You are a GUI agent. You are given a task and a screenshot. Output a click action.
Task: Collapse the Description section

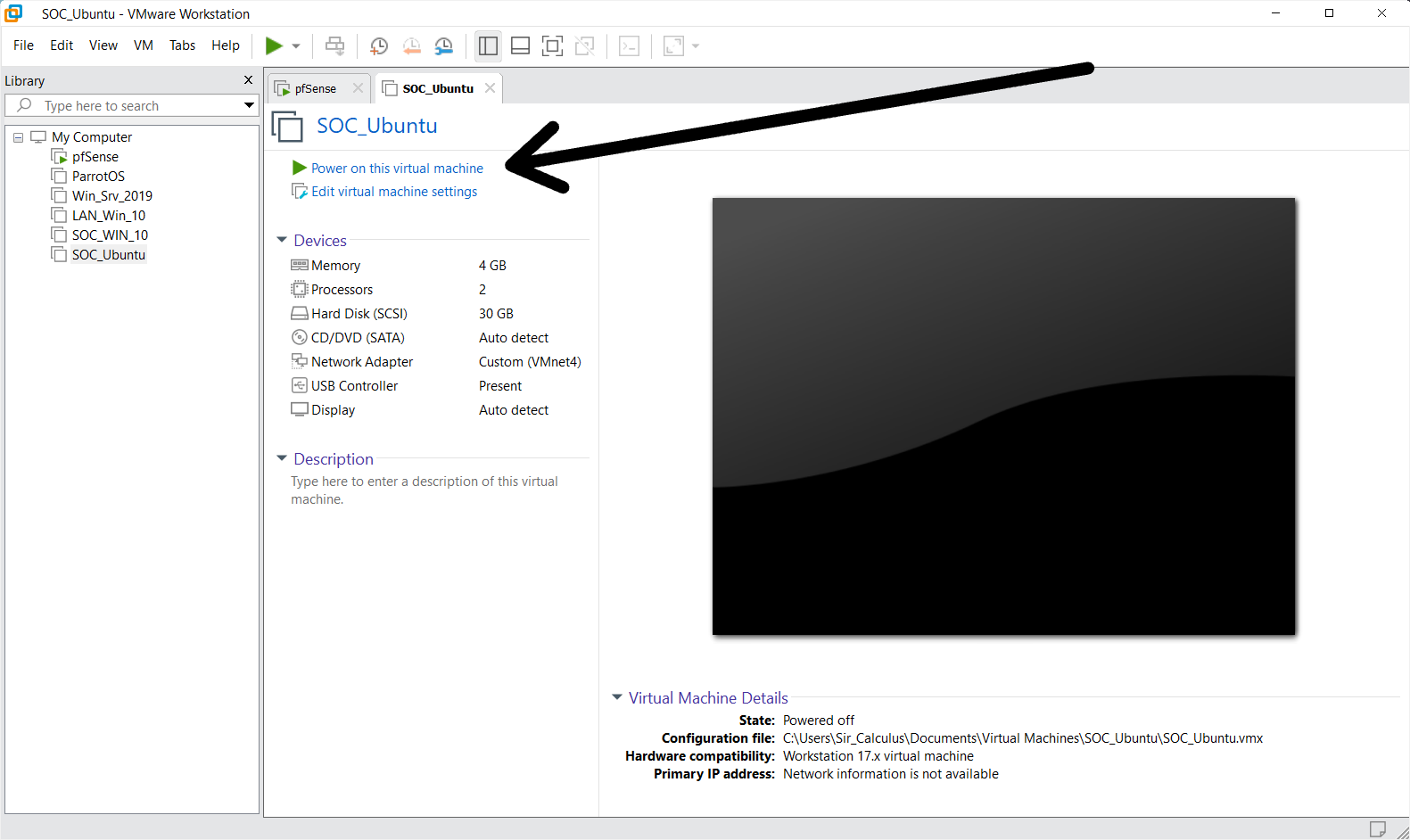(282, 458)
